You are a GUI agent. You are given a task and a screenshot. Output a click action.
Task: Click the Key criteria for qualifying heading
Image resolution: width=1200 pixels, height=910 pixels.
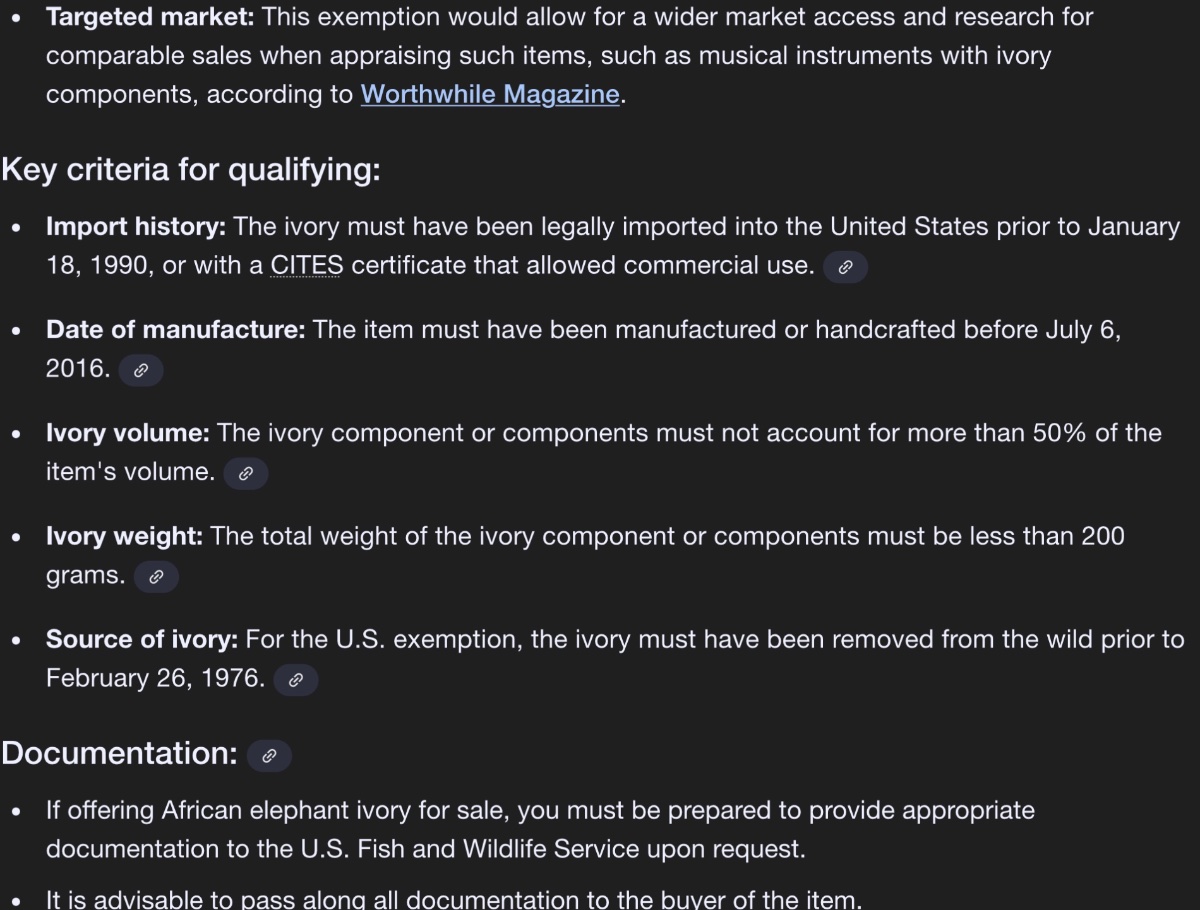[190, 169]
